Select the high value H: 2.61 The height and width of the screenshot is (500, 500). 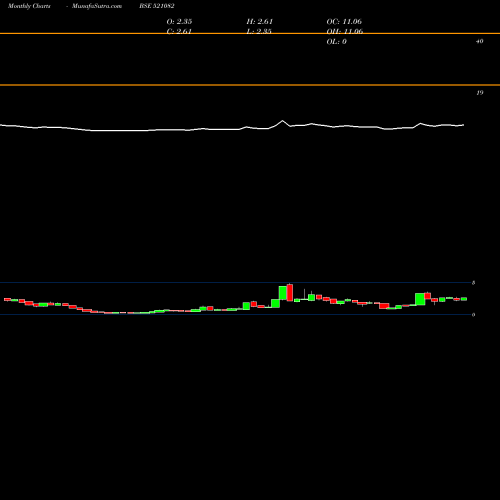point(260,22)
